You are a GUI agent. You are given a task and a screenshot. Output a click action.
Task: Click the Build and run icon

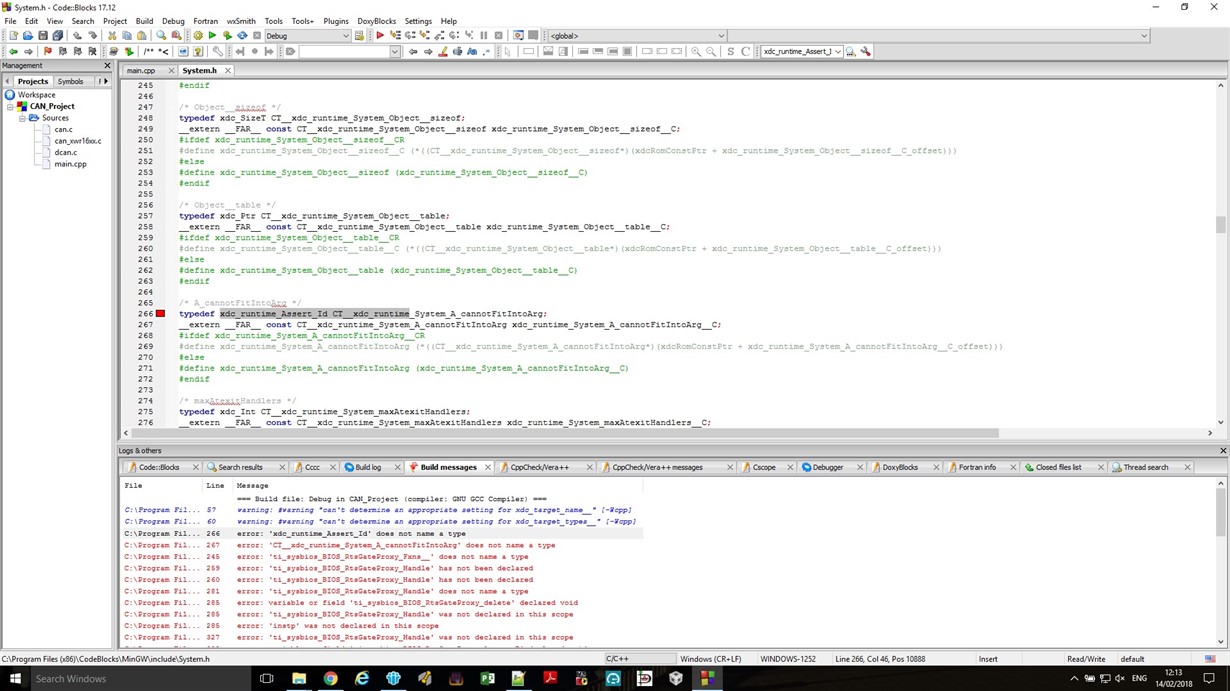(227, 36)
